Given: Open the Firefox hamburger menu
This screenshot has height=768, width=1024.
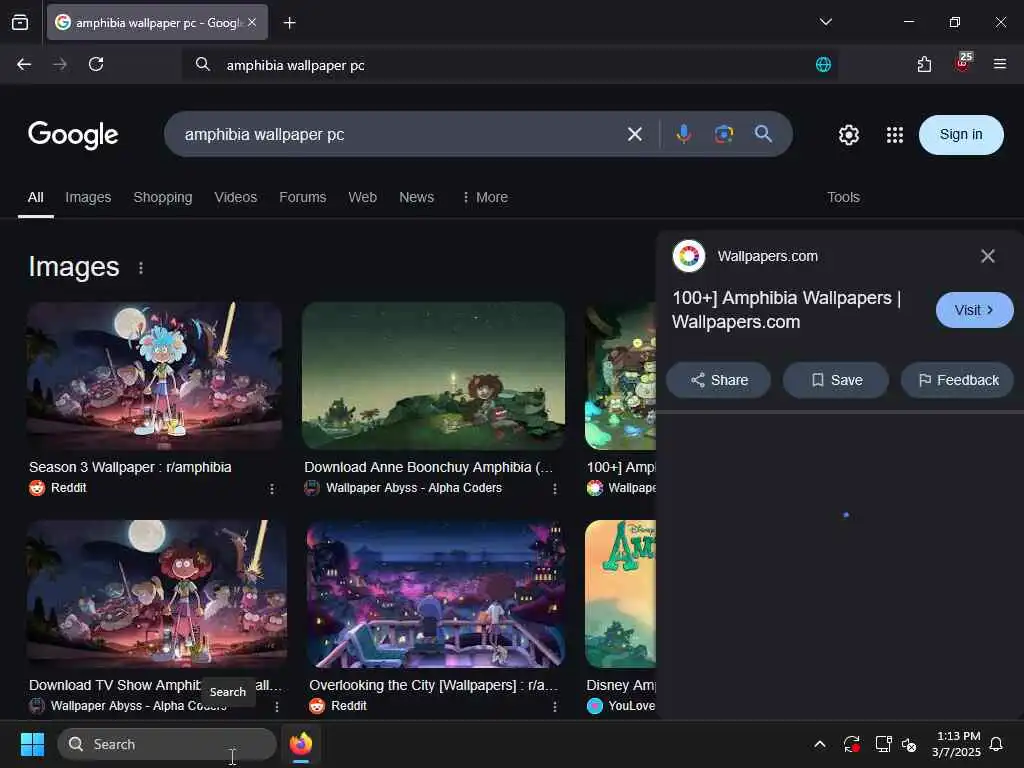Looking at the screenshot, I should 999,64.
